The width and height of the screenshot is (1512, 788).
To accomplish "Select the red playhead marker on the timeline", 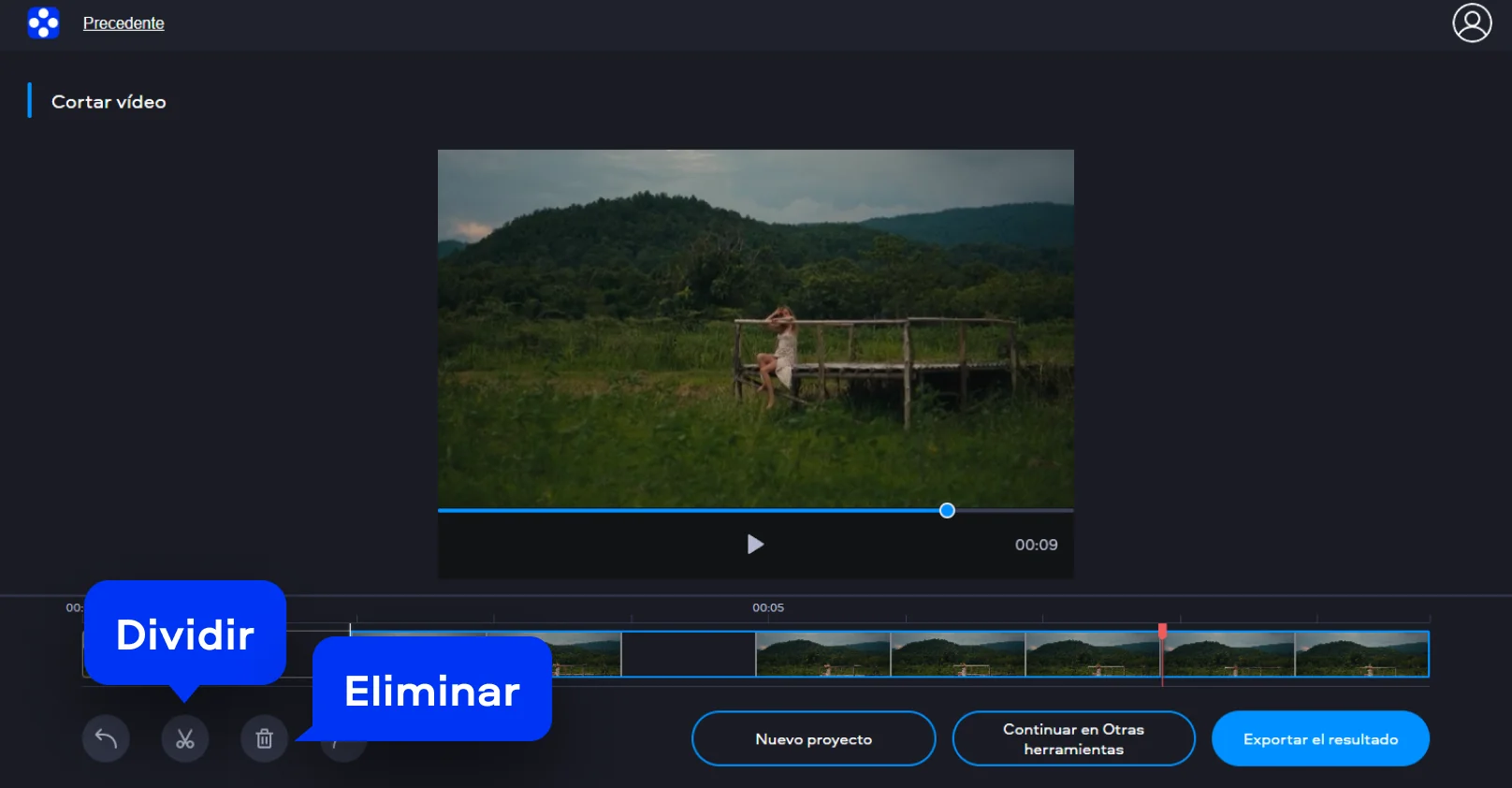I will click(1162, 631).
